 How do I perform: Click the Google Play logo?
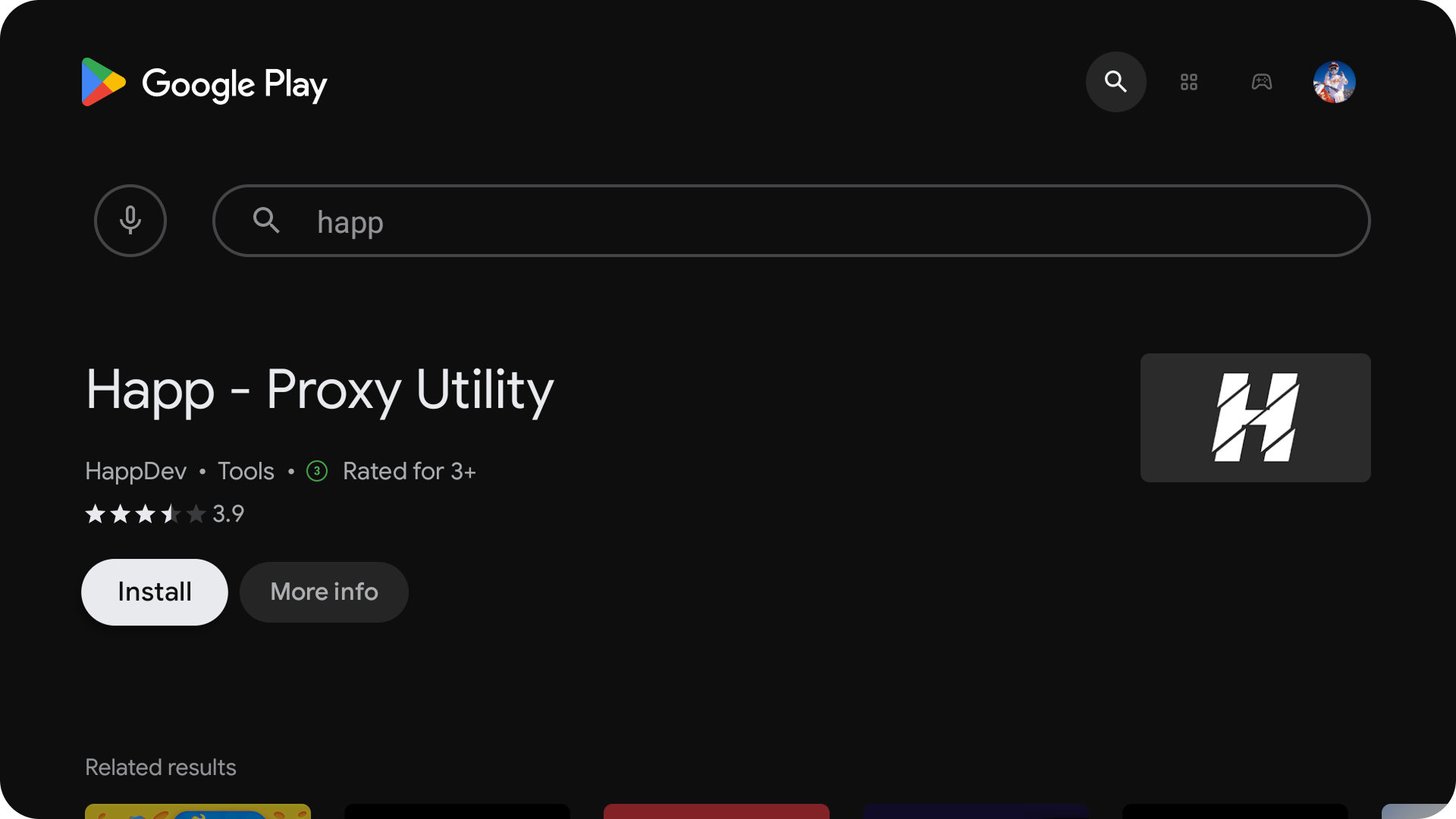pos(204,83)
